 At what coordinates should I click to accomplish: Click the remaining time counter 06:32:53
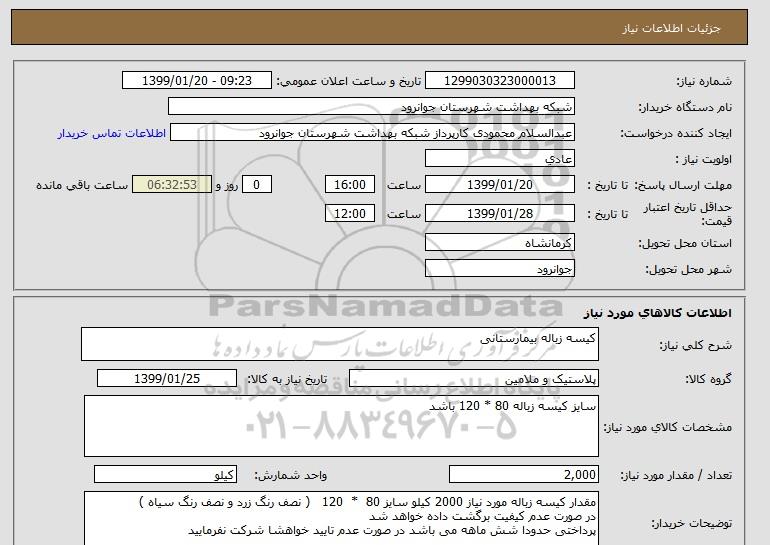pos(172,185)
